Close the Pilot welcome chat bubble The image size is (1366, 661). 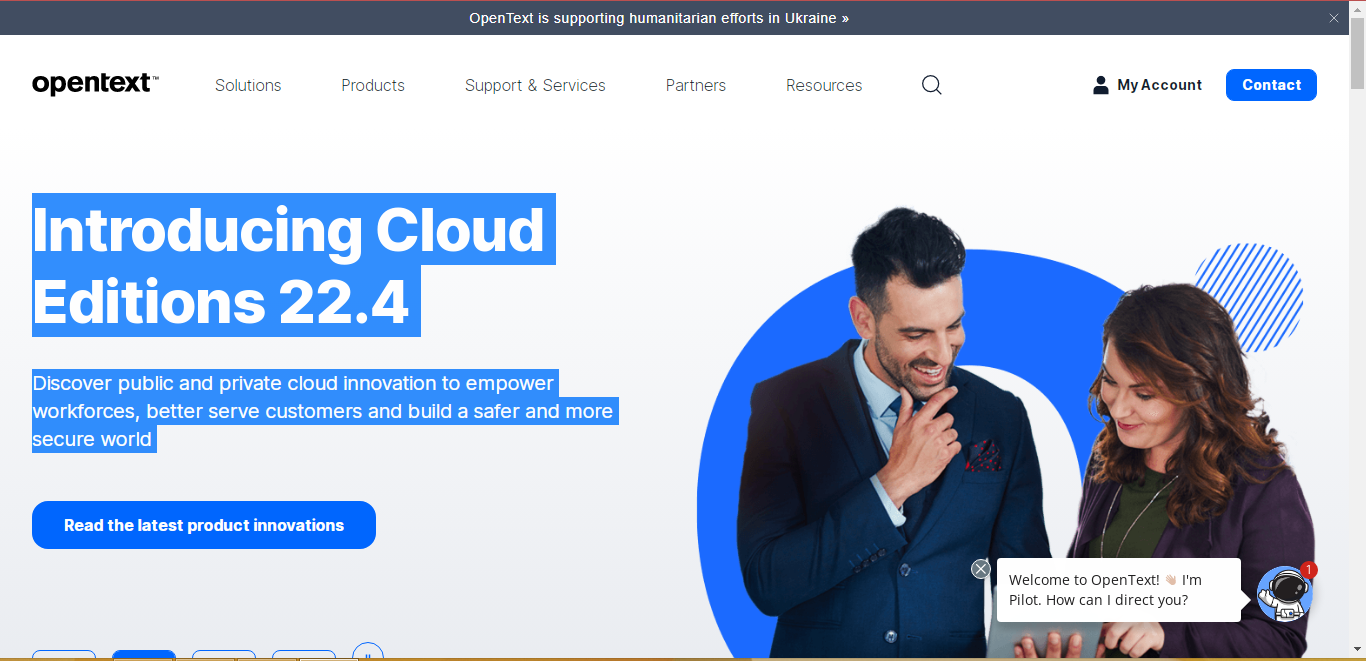click(x=981, y=568)
